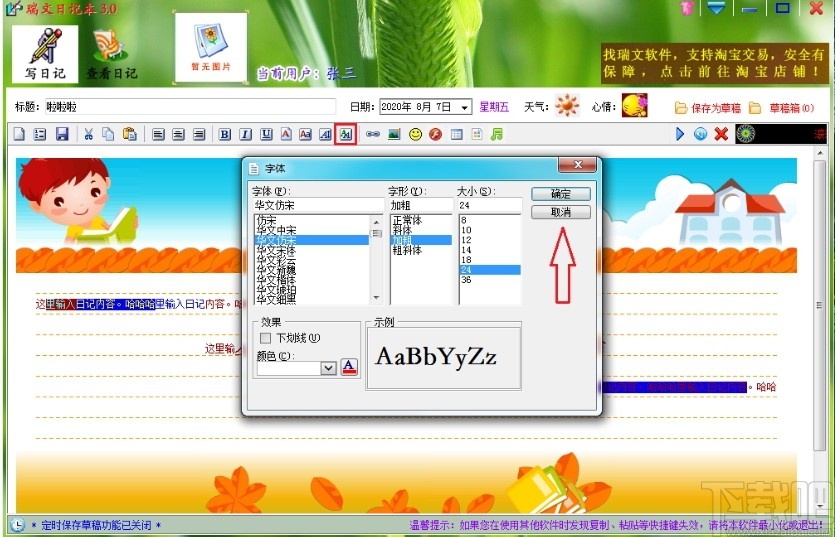Image resolution: width=836 pixels, height=537 pixels.
Task: Insert a hyperlink with the chain icon
Action: 373,134
